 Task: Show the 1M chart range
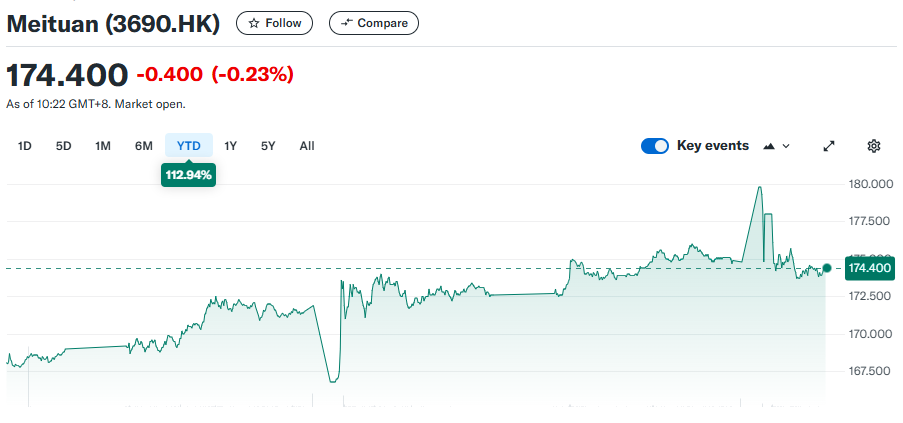point(103,146)
